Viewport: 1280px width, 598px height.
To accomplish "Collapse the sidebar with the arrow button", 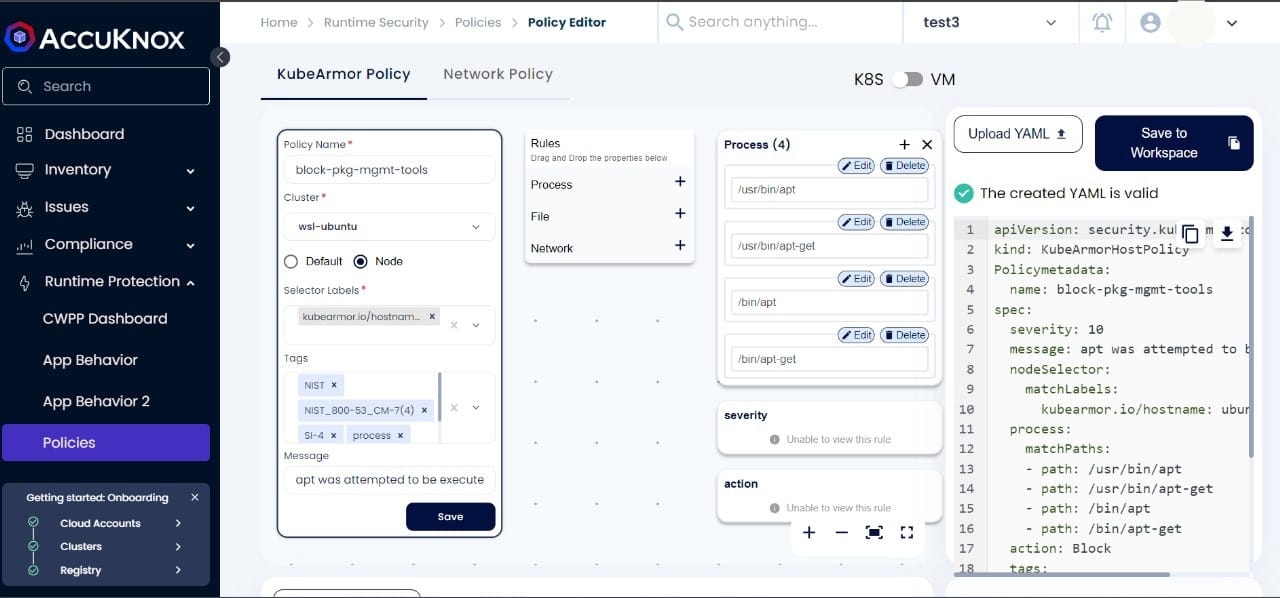I will pyautogui.click(x=220, y=57).
